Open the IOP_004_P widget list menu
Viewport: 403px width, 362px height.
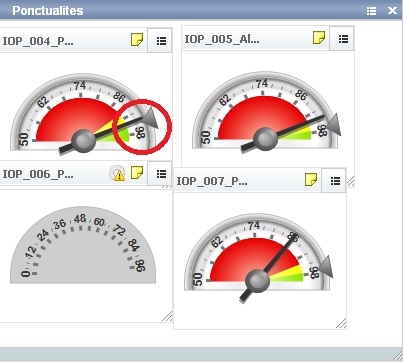click(x=161, y=41)
